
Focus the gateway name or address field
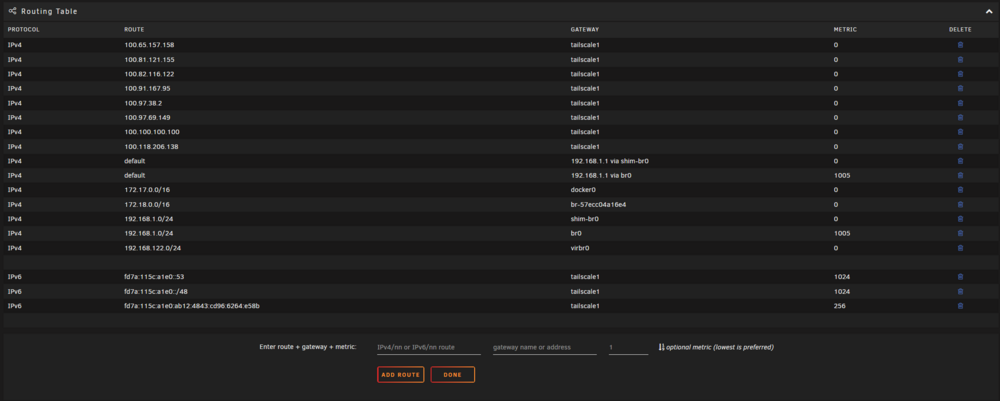click(x=545, y=347)
